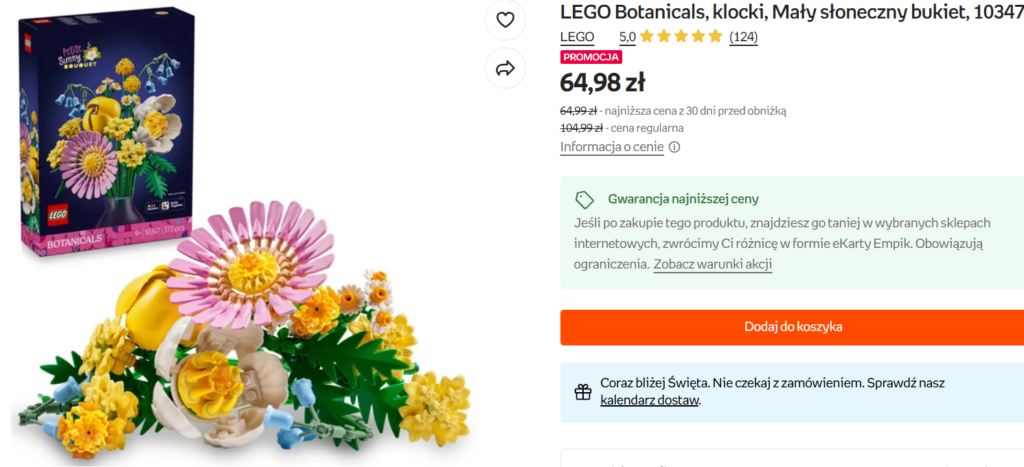Click the 5,0 rating score

click(627, 37)
